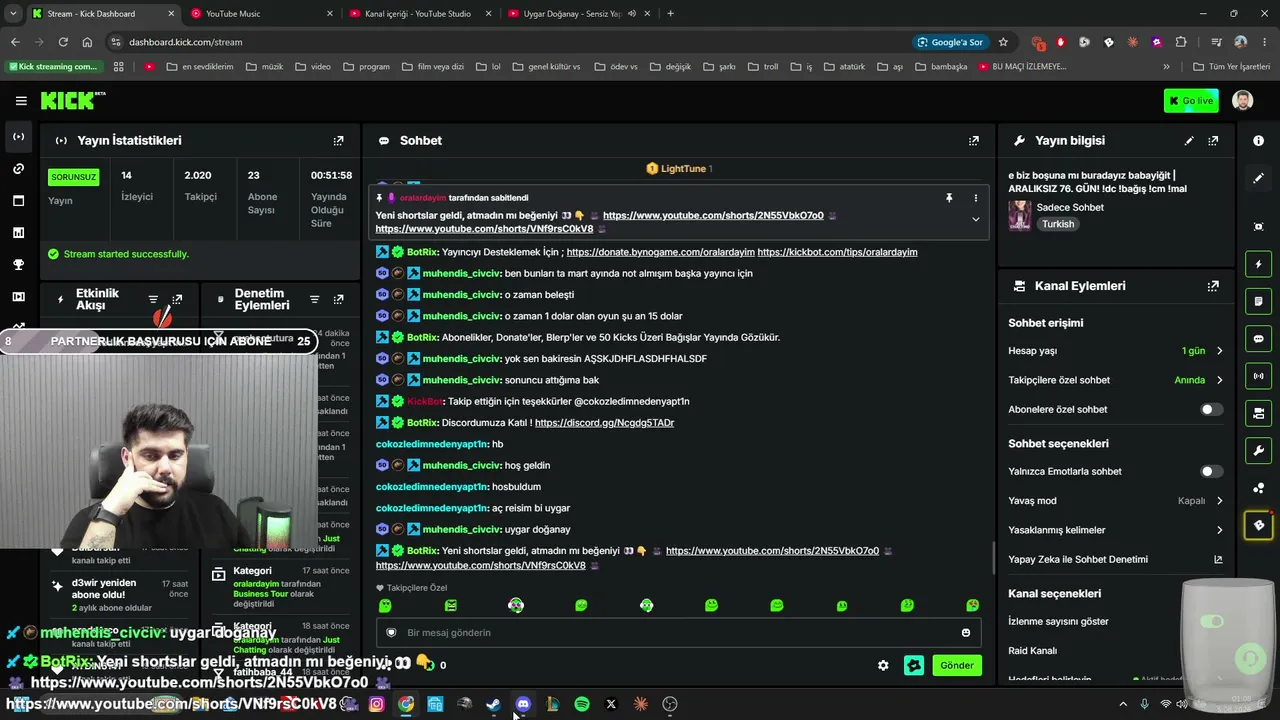Image resolution: width=1280 pixels, height=720 pixels.
Task: Open Discord from the taskbar
Action: (x=523, y=704)
